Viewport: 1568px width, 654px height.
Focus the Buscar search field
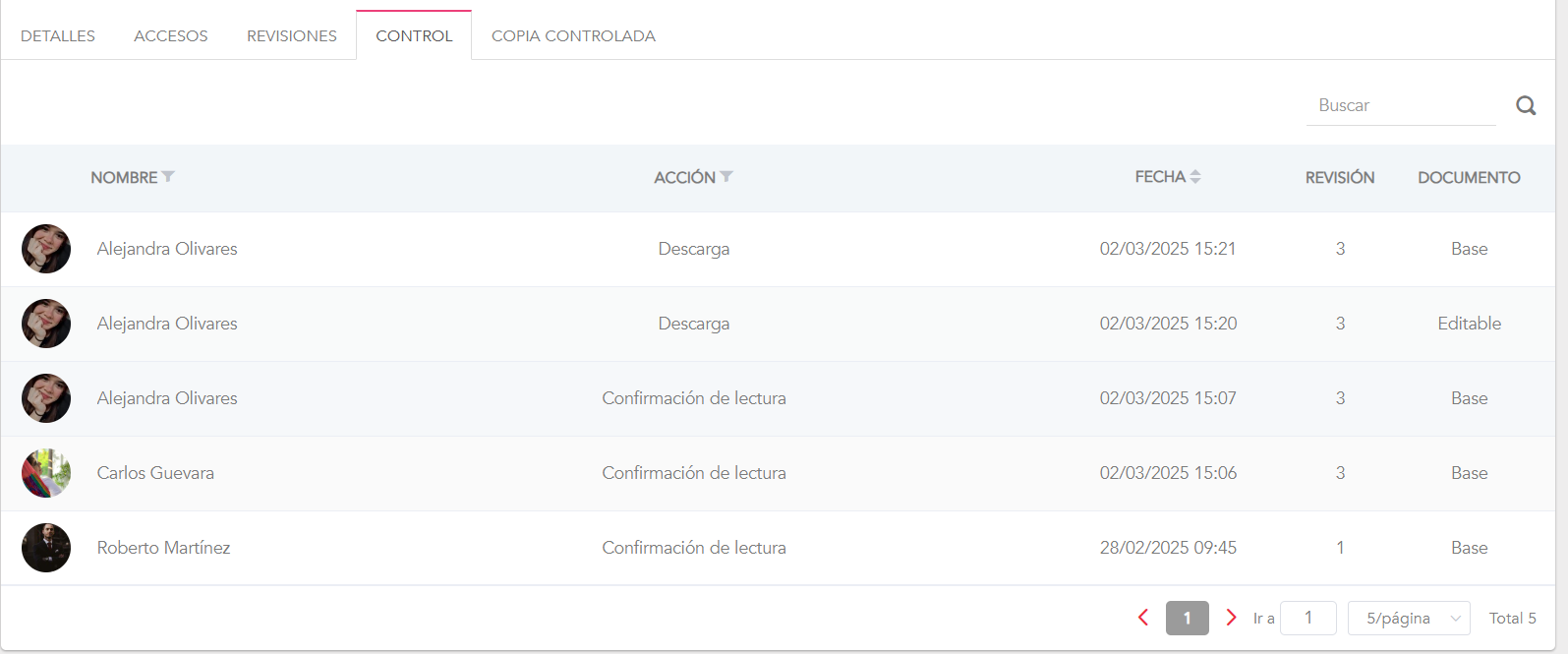(x=1401, y=105)
